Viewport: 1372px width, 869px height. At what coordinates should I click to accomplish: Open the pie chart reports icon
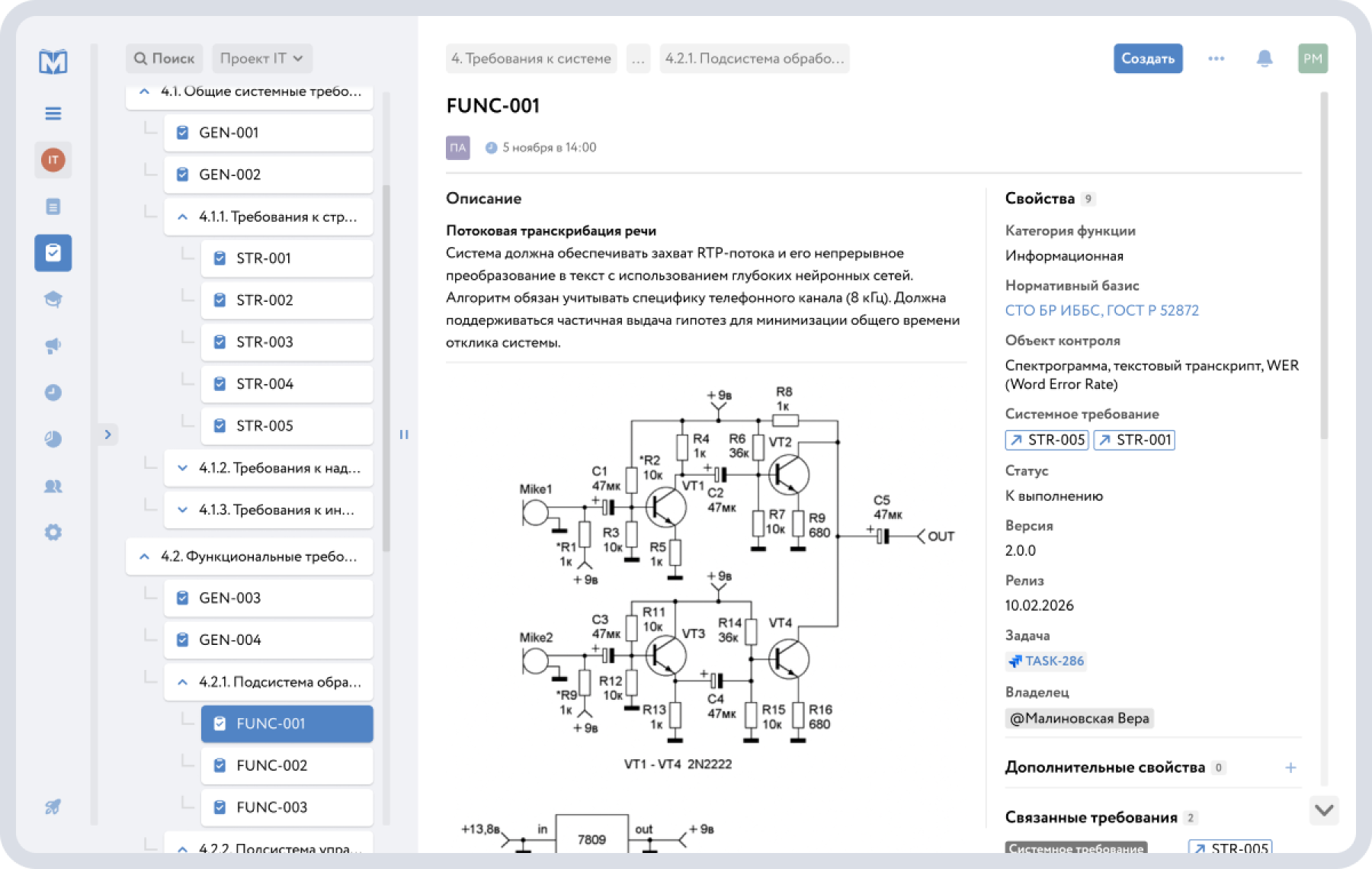click(53, 439)
